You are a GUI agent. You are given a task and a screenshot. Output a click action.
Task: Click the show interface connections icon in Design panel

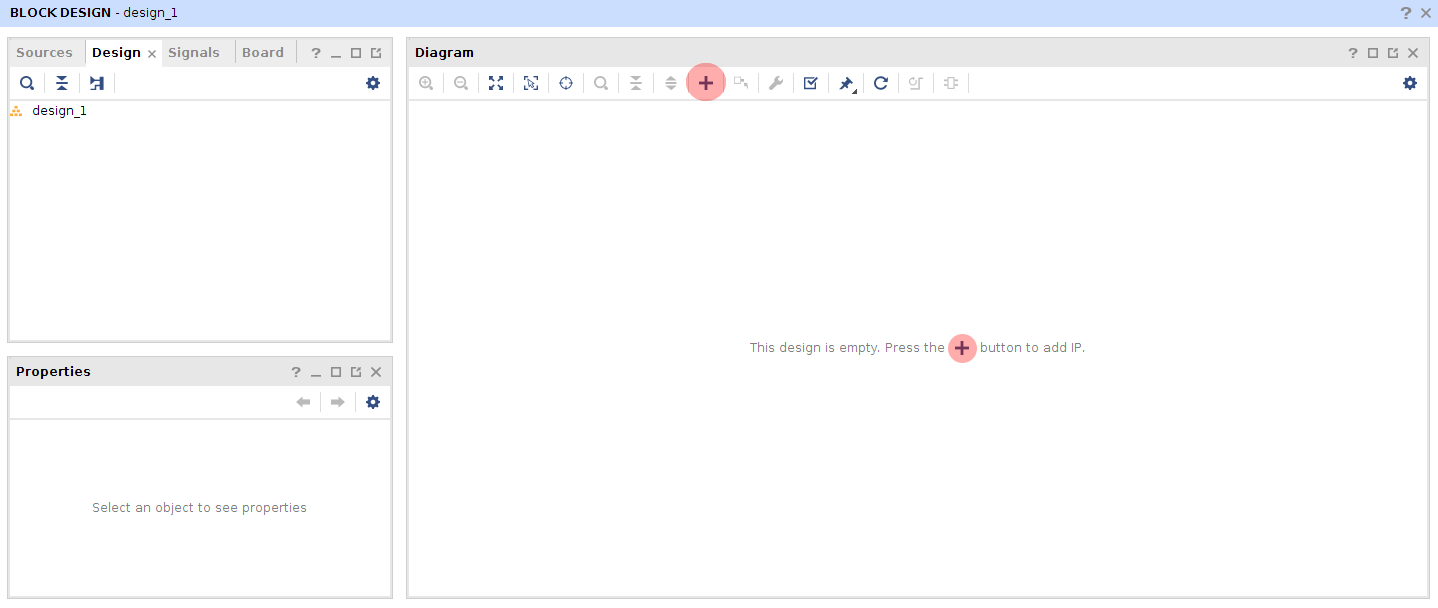click(x=97, y=83)
